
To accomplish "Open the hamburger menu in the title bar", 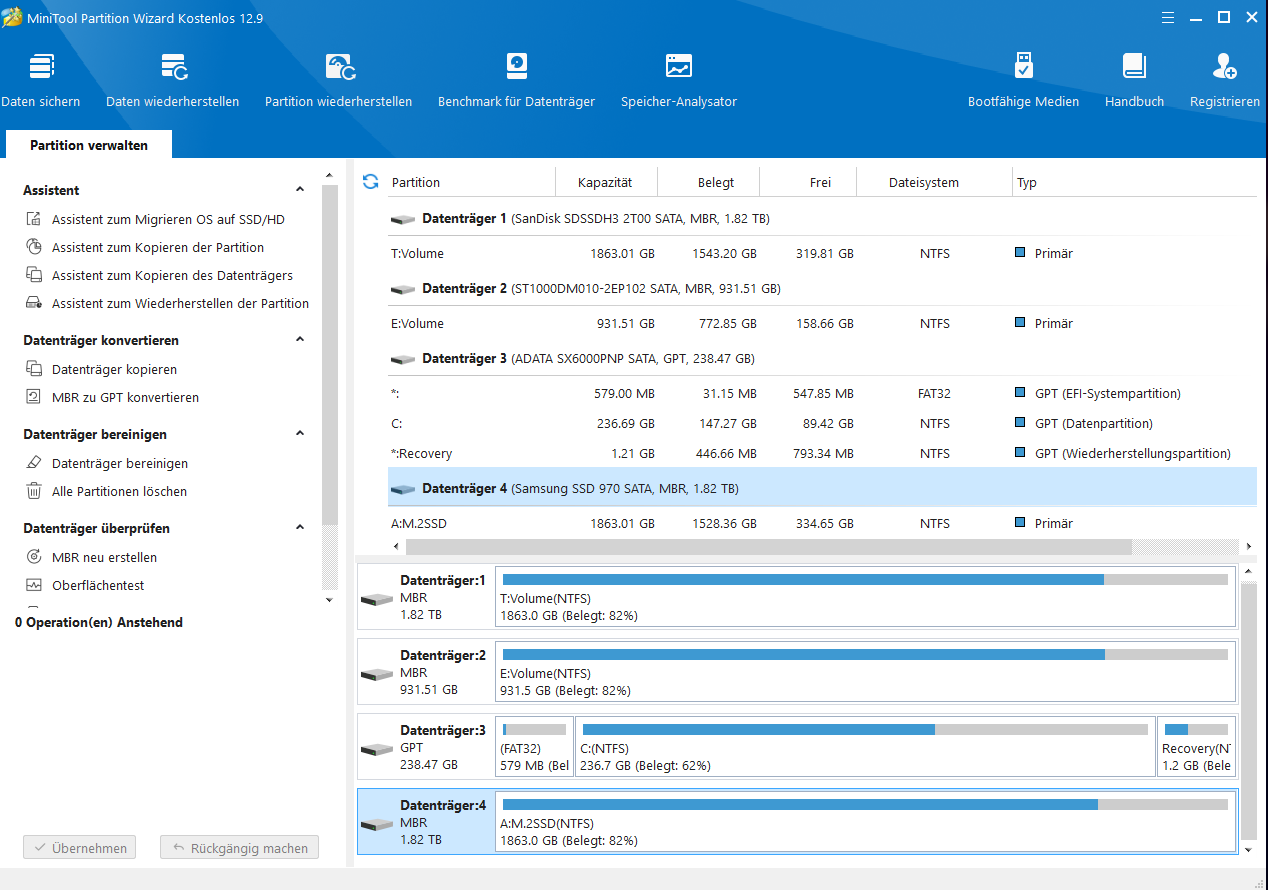I will [x=1168, y=17].
